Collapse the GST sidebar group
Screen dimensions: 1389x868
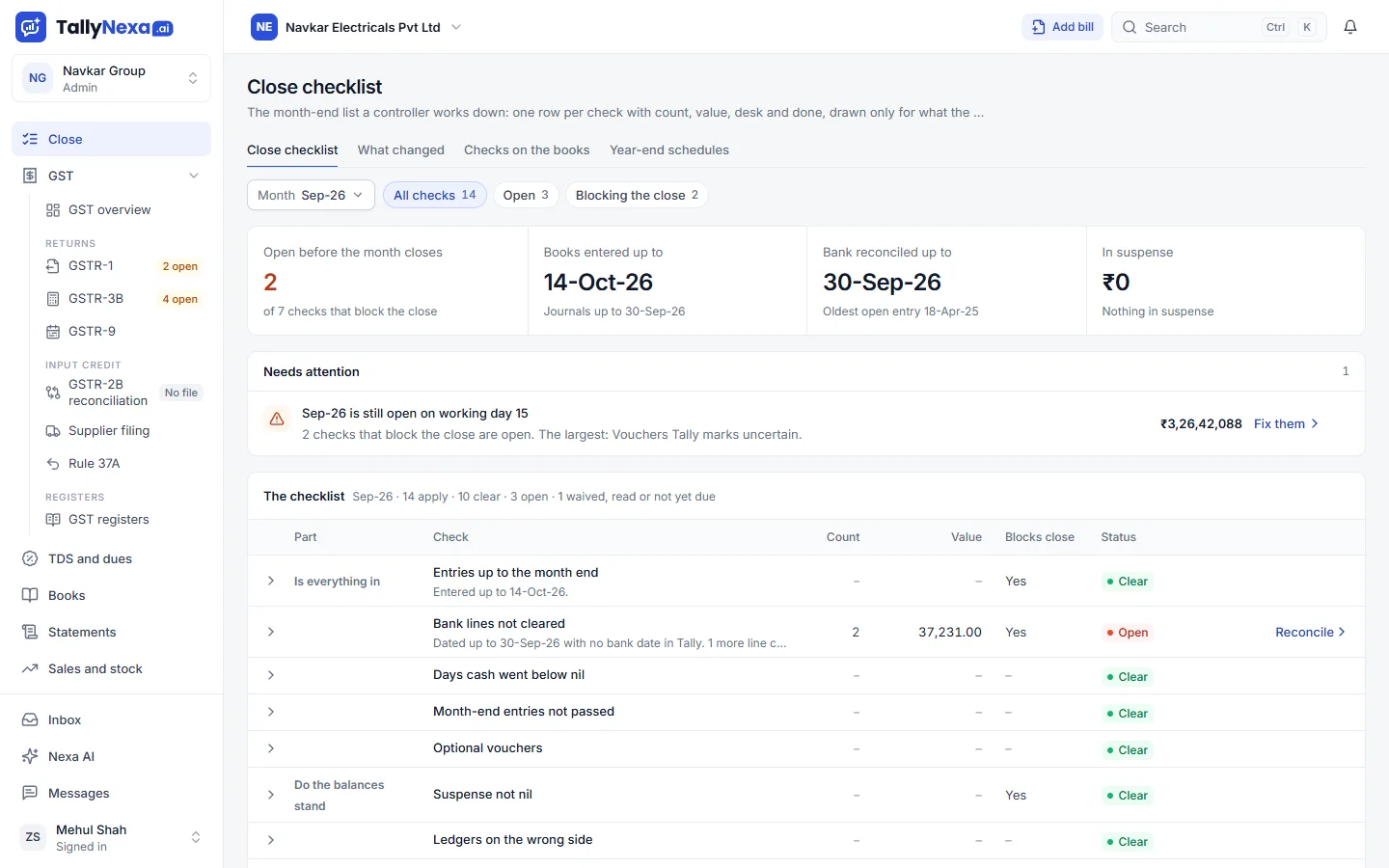tap(194, 176)
